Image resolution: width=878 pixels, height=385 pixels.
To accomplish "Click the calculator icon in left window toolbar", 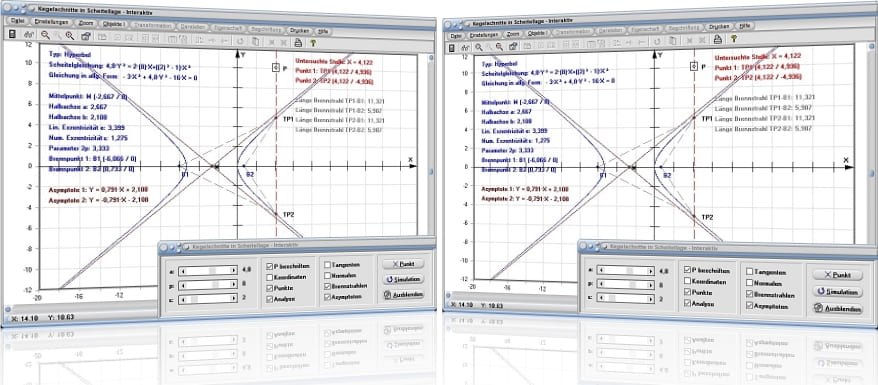I will (x=12, y=34).
